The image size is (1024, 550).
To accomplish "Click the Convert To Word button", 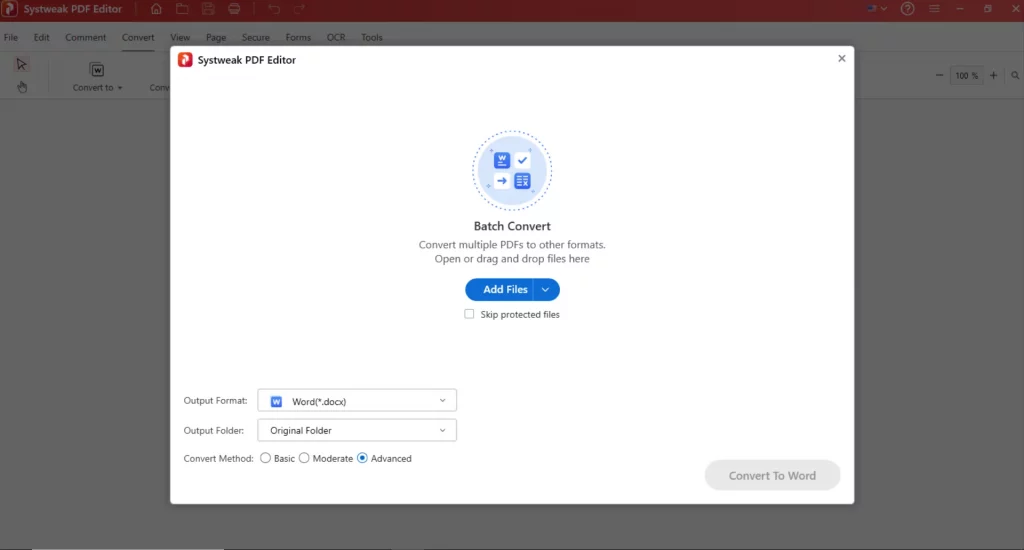I will click(772, 476).
